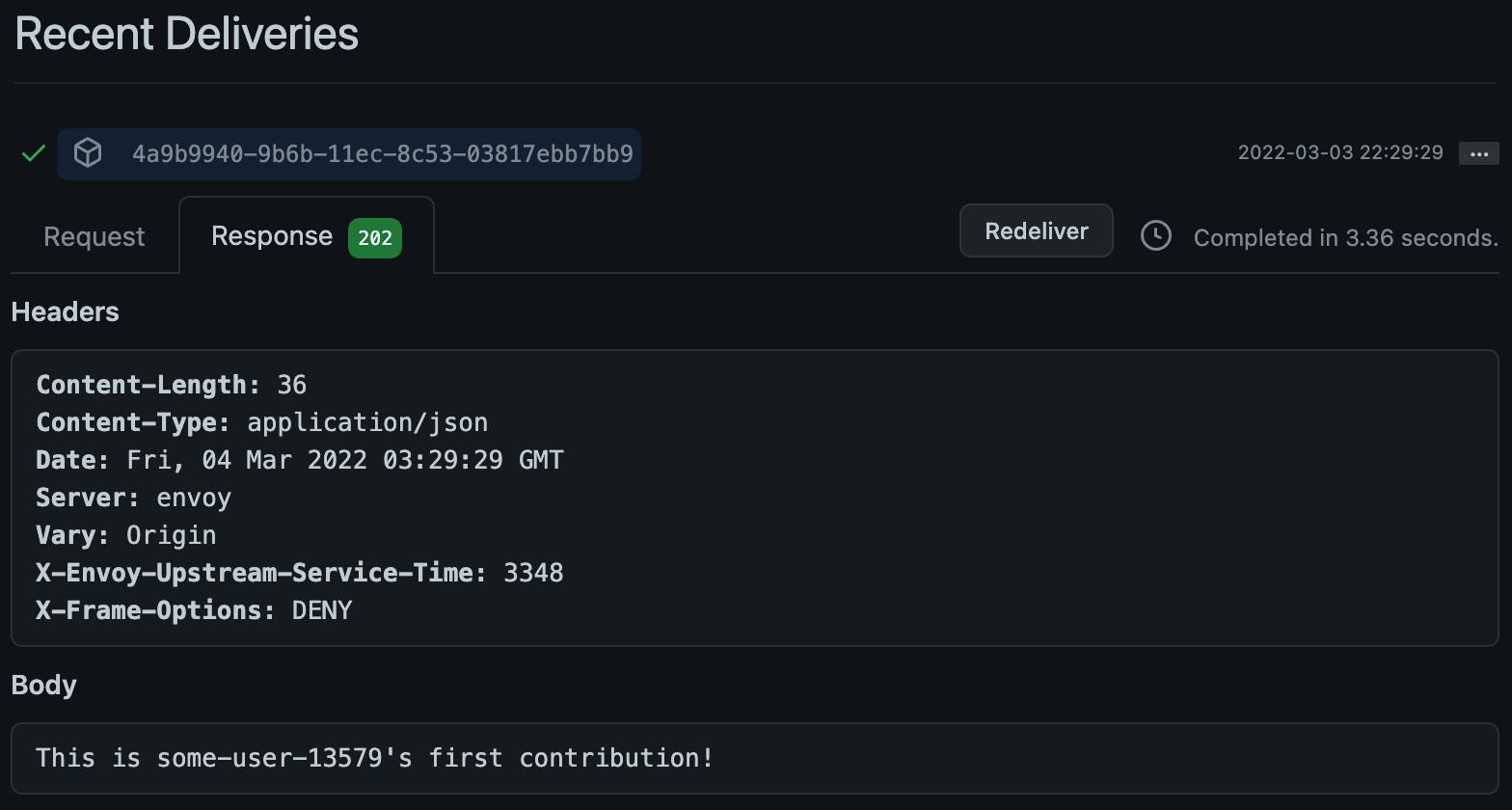
Task: Click the Content-Type application/json header line
Action: click(x=262, y=422)
